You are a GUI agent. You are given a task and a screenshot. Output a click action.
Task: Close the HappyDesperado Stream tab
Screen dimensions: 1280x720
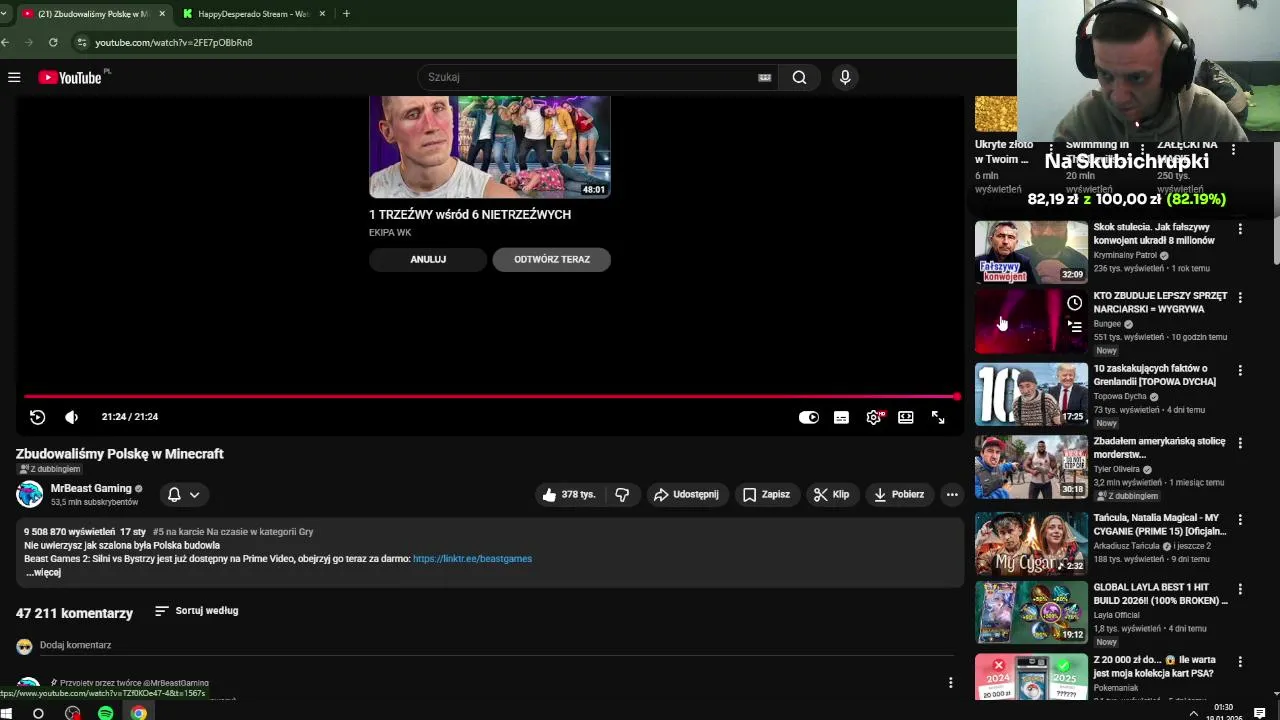point(322,14)
